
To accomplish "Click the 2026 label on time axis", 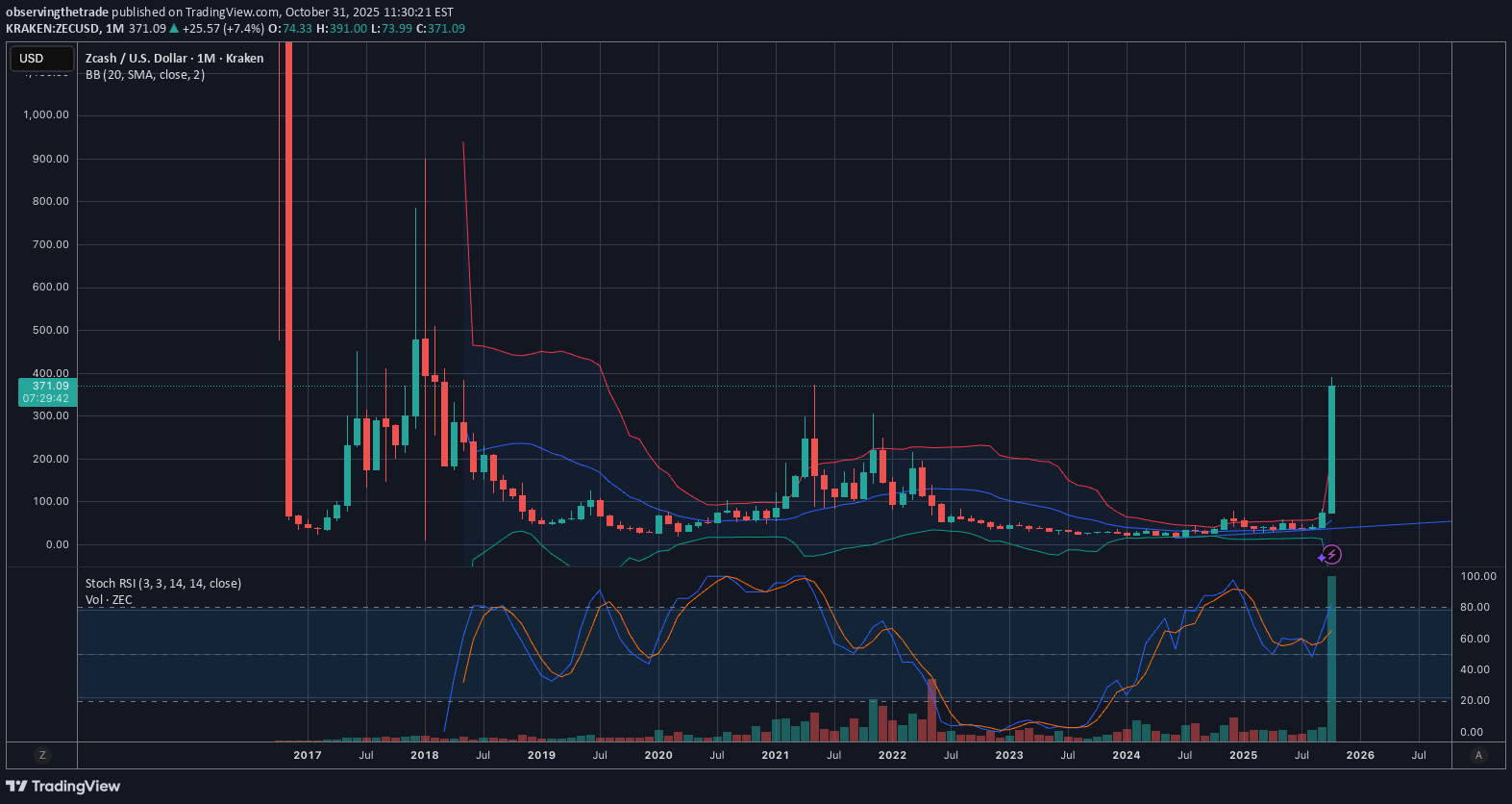I will pos(1359,755).
